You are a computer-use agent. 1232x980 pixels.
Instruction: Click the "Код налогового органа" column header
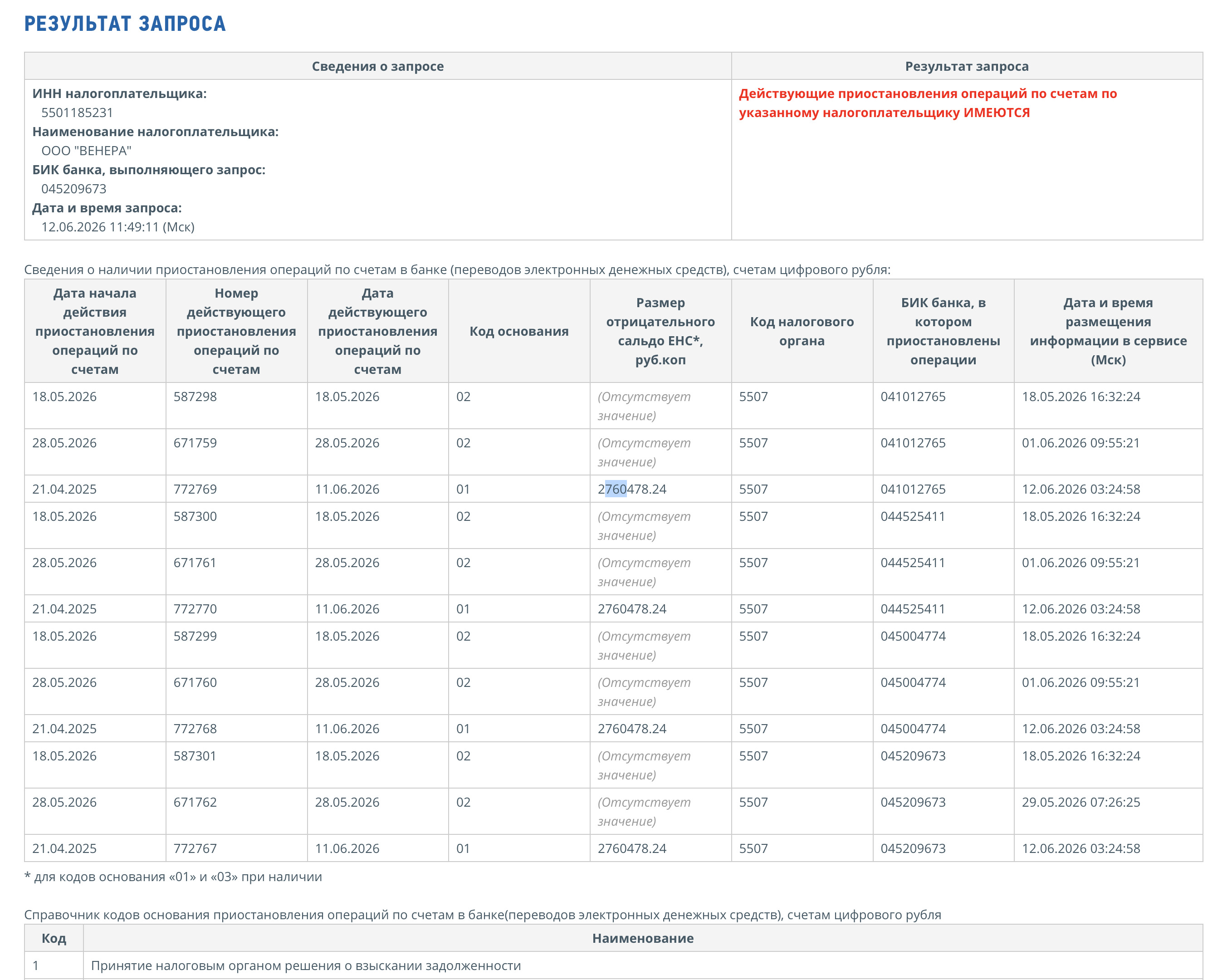coord(802,331)
